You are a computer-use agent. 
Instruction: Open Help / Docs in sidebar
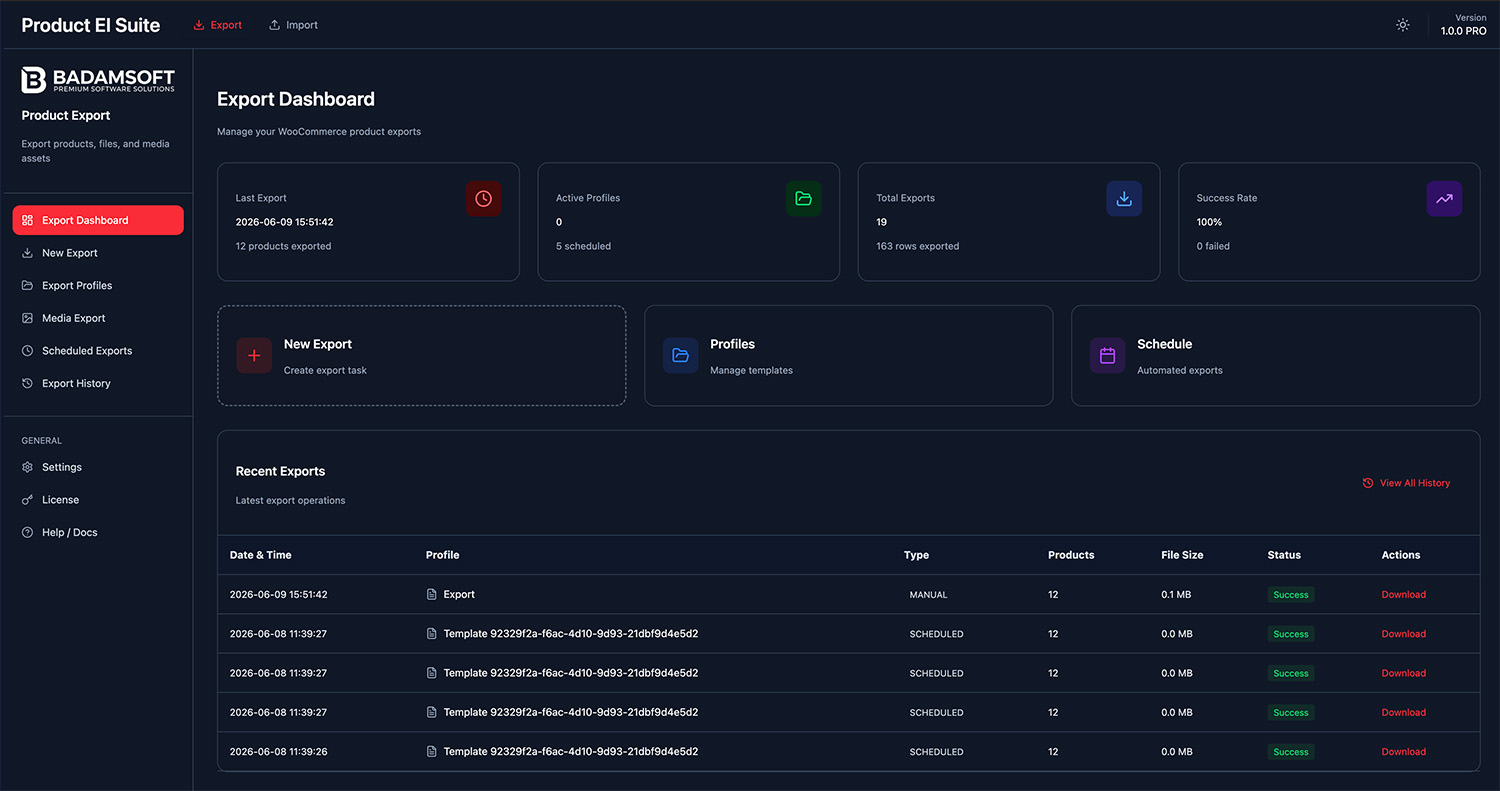[98, 532]
